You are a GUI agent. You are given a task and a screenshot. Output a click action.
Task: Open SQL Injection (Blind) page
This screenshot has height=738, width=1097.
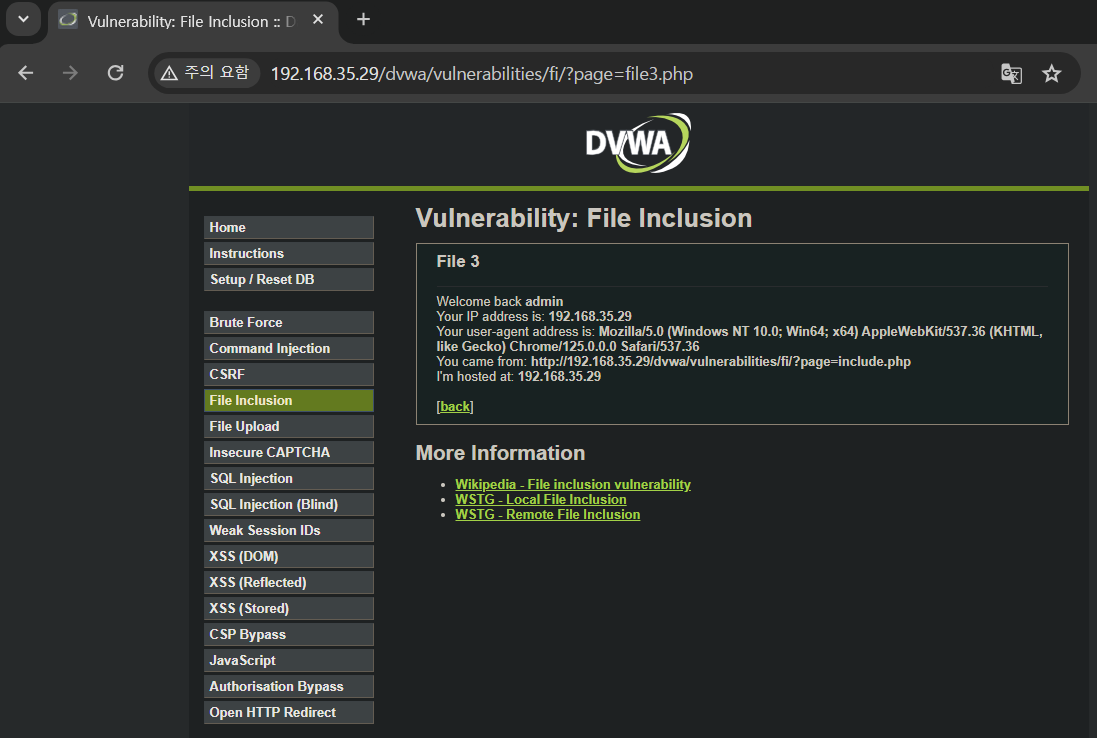coord(288,504)
